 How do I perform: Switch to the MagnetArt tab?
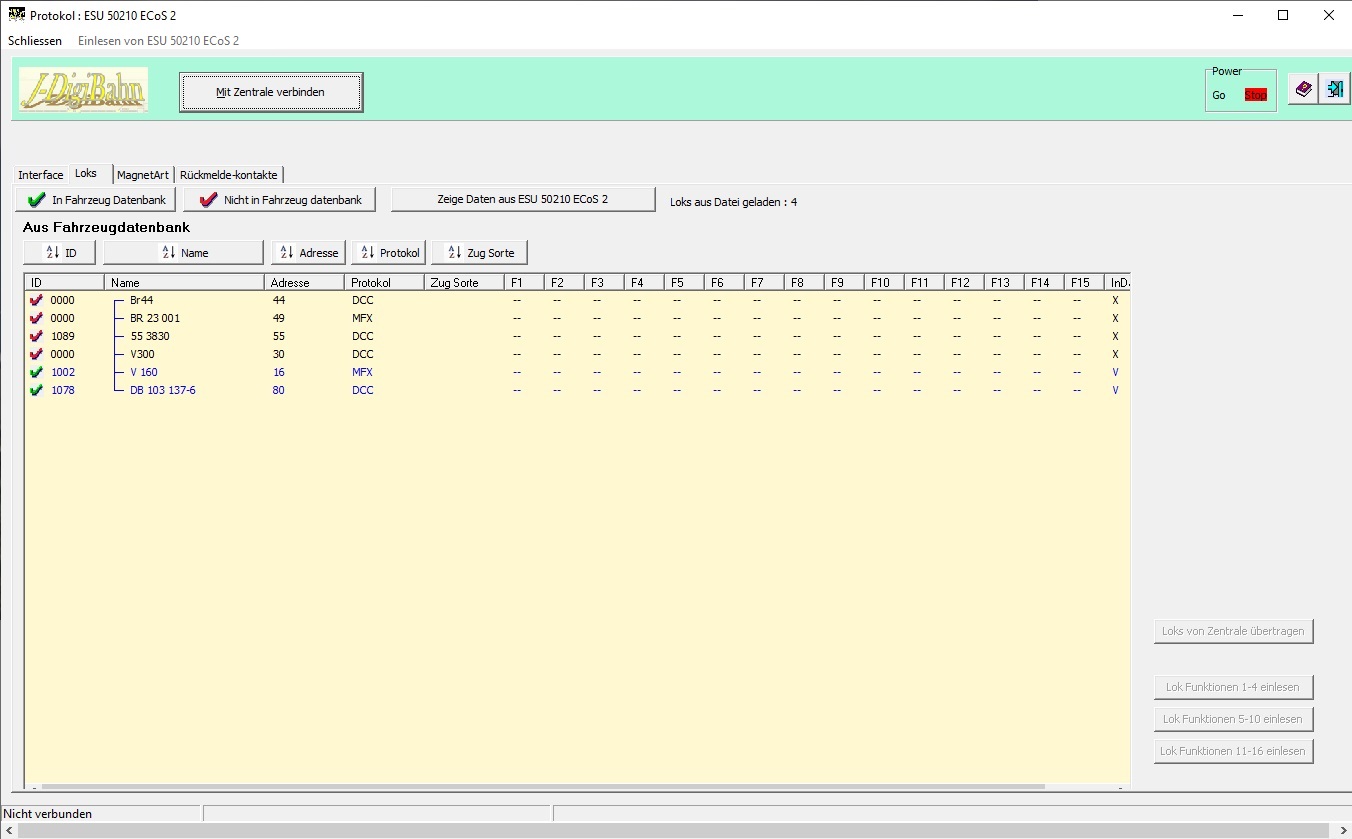143,175
